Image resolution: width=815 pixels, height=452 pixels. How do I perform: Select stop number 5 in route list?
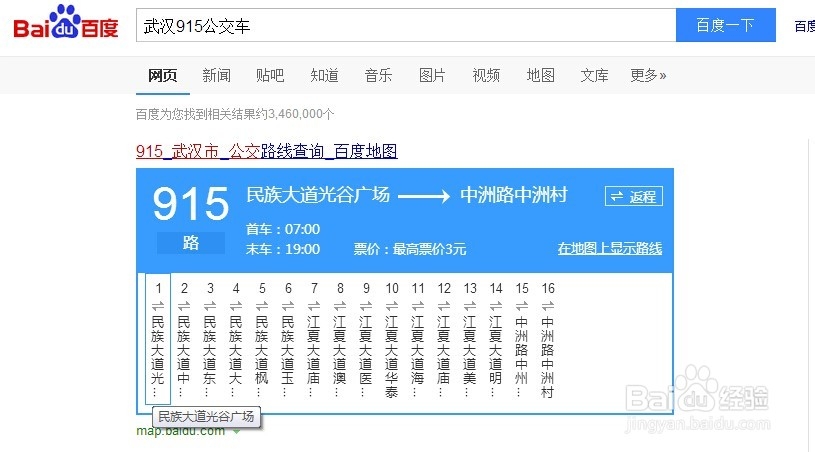coord(262,339)
